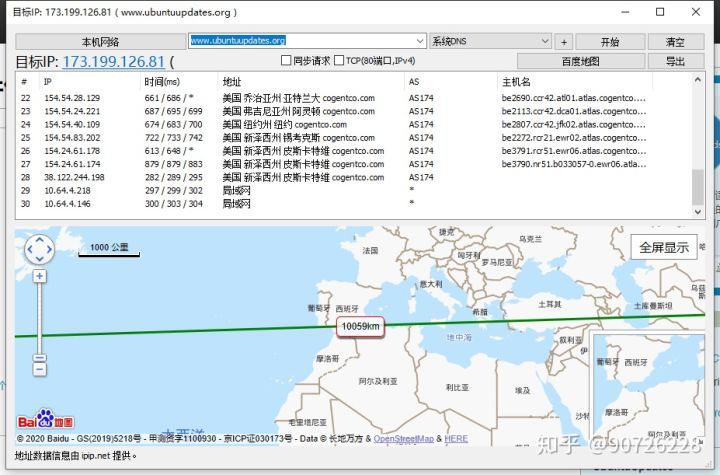Select hop row 10.64.4.146

[354, 204]
